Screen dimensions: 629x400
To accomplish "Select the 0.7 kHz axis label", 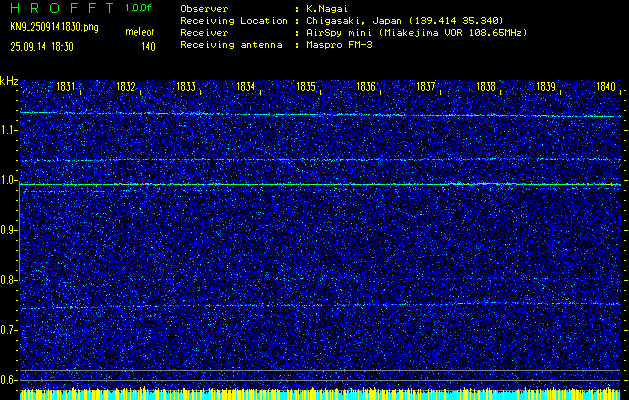I will [7, 330].
